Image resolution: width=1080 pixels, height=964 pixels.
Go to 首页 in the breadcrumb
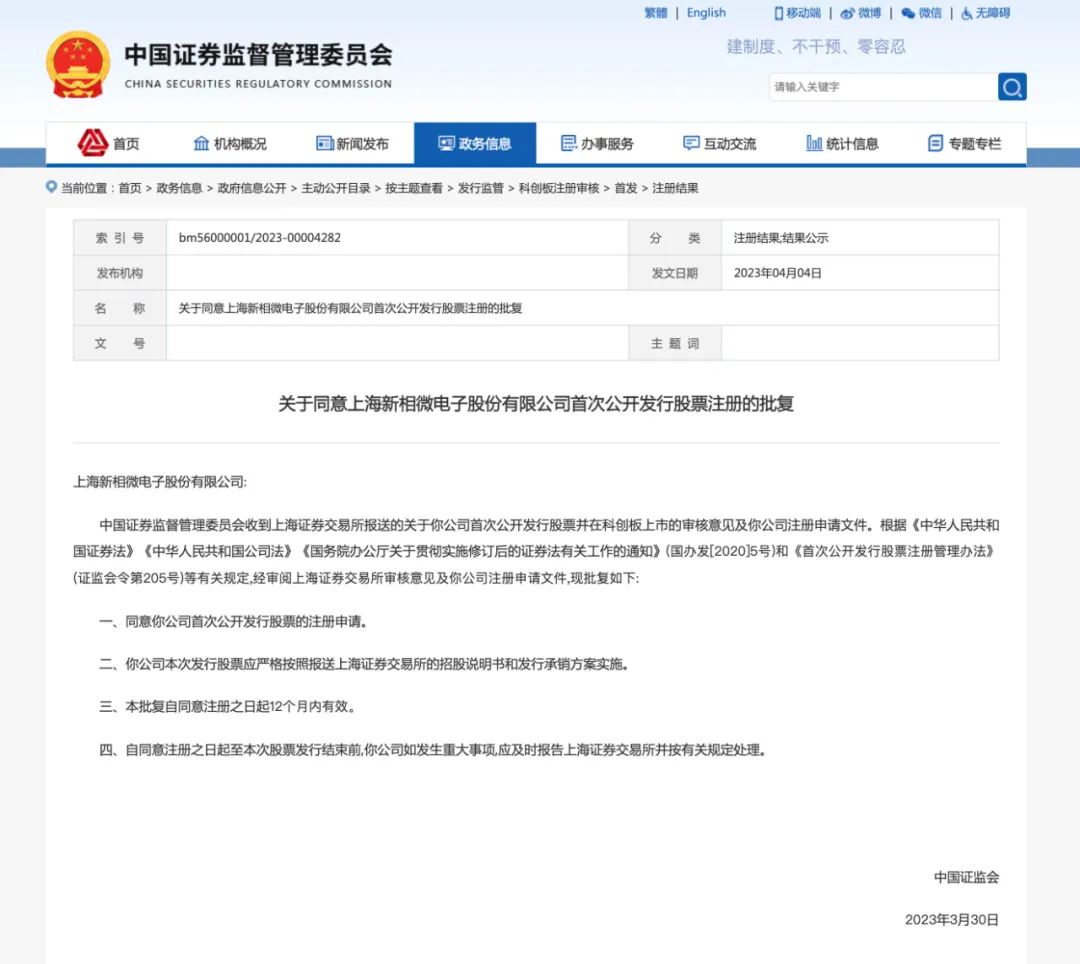pyautogui.click(x=129, y=188)
